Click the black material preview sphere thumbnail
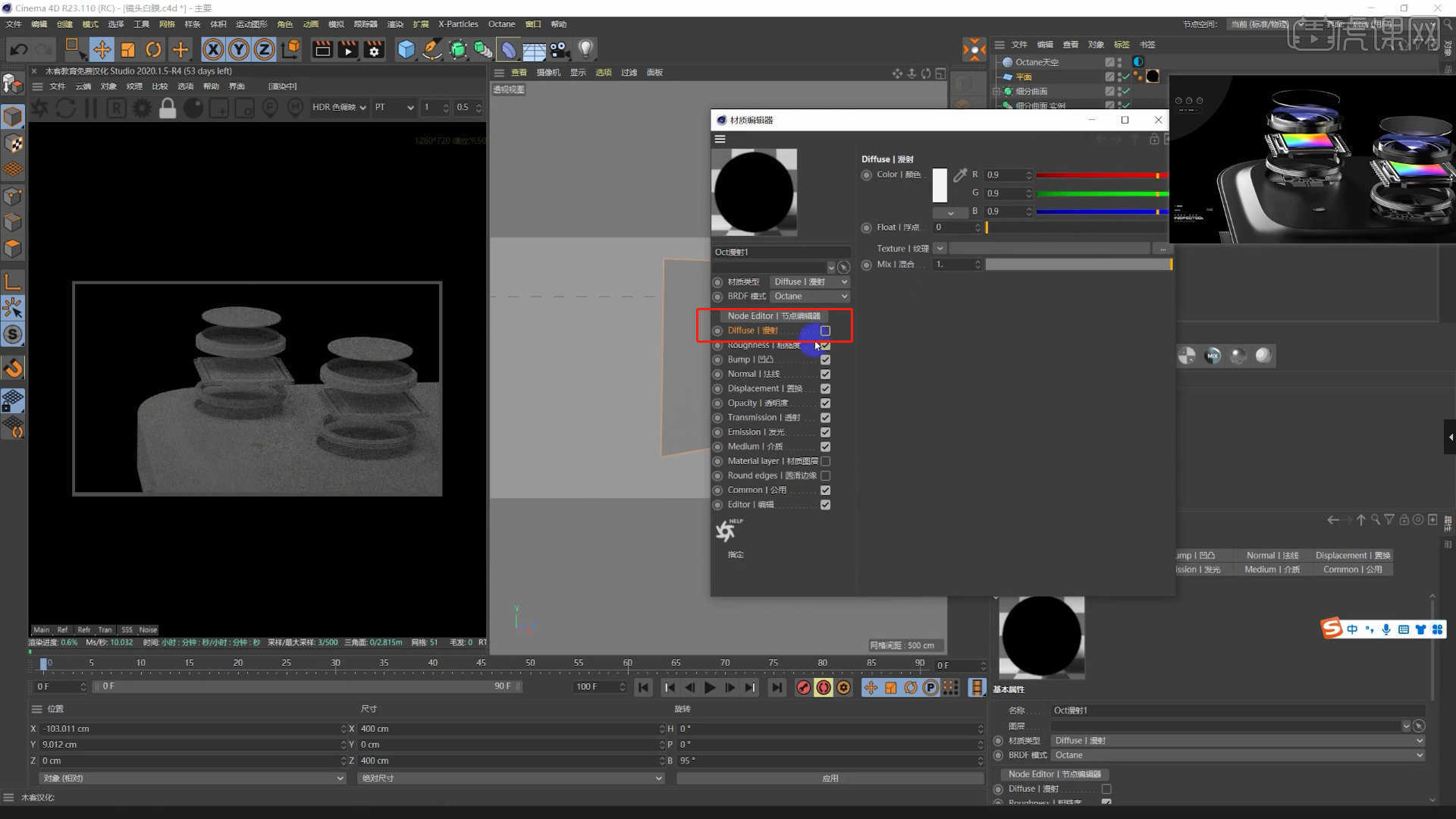Screen dimensions: 1456x819 tap(754, 192)
